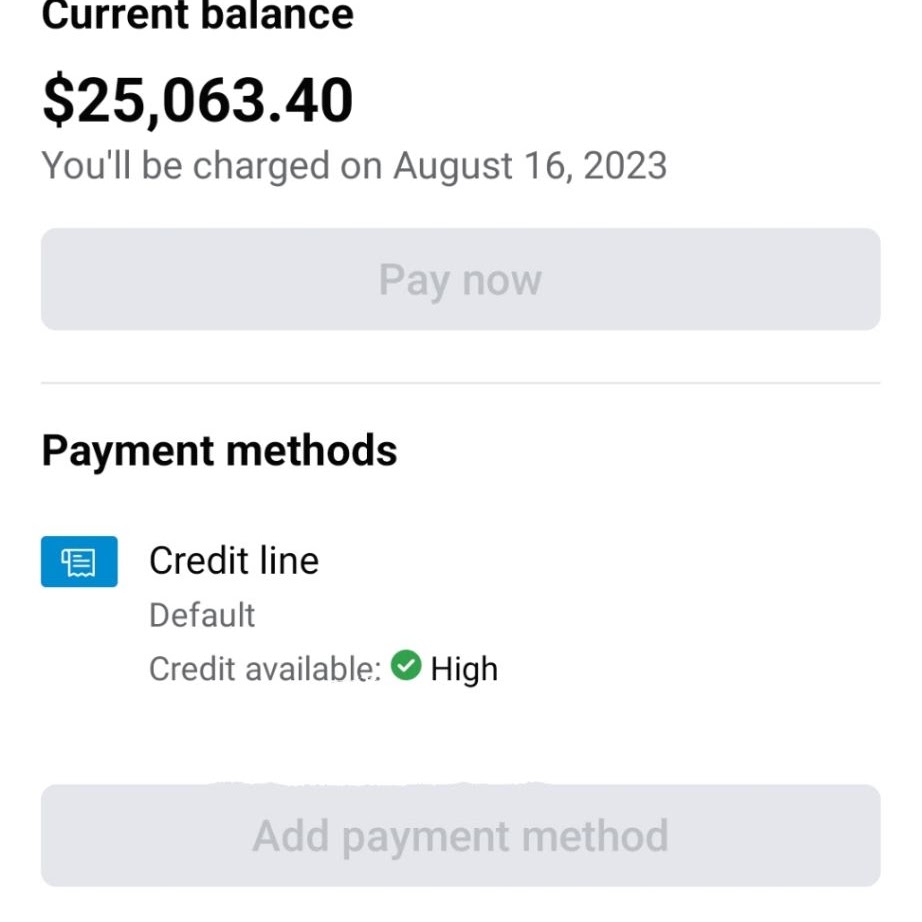Click the Payment methods section heading
Viewport: 922px width, 922px height.
[x=219, y=451]
